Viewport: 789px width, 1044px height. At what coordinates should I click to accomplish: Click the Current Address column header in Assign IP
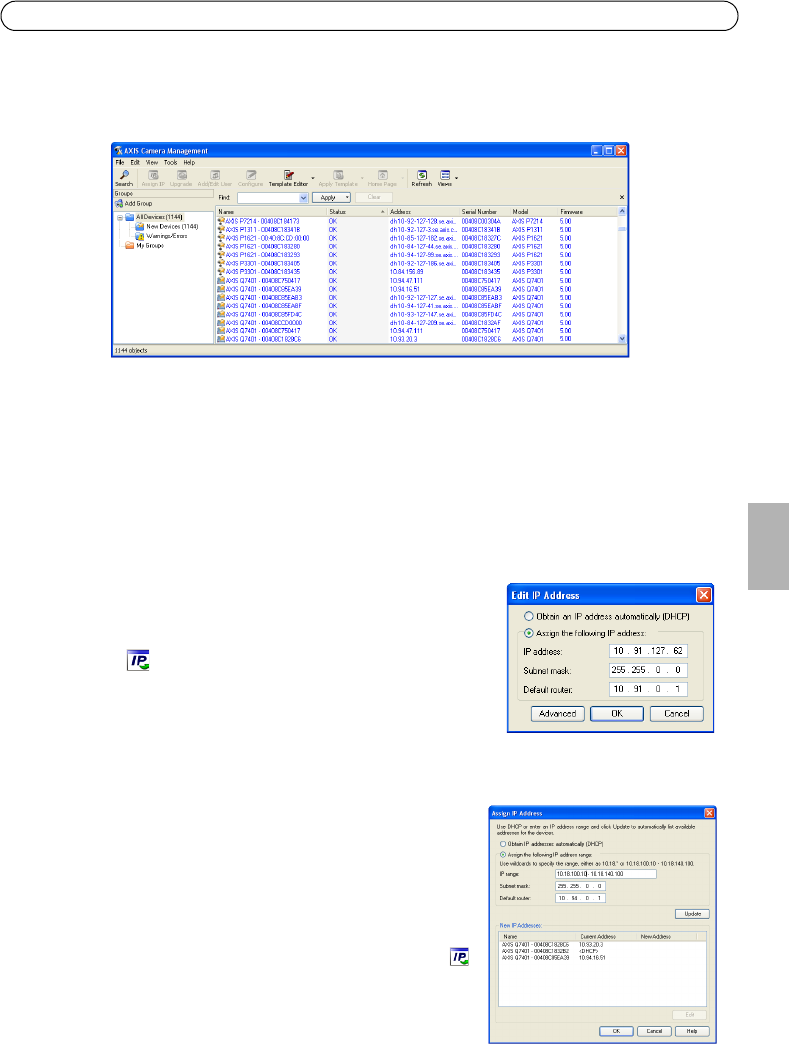(607, 937)
